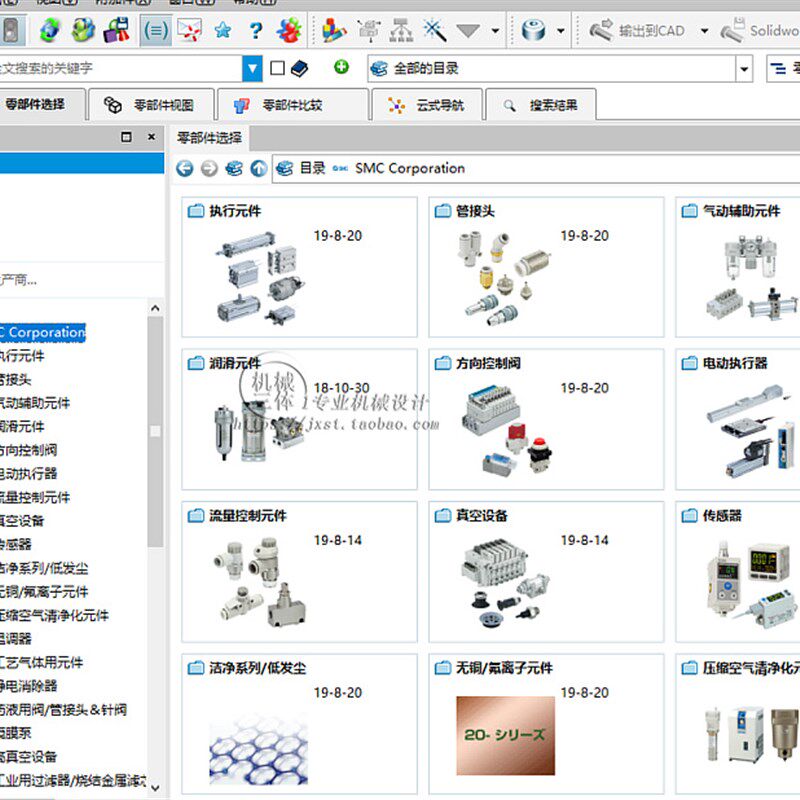Click the green plus add icon
This screenshot has height=800, width=800.
click(x=341, y=66)
